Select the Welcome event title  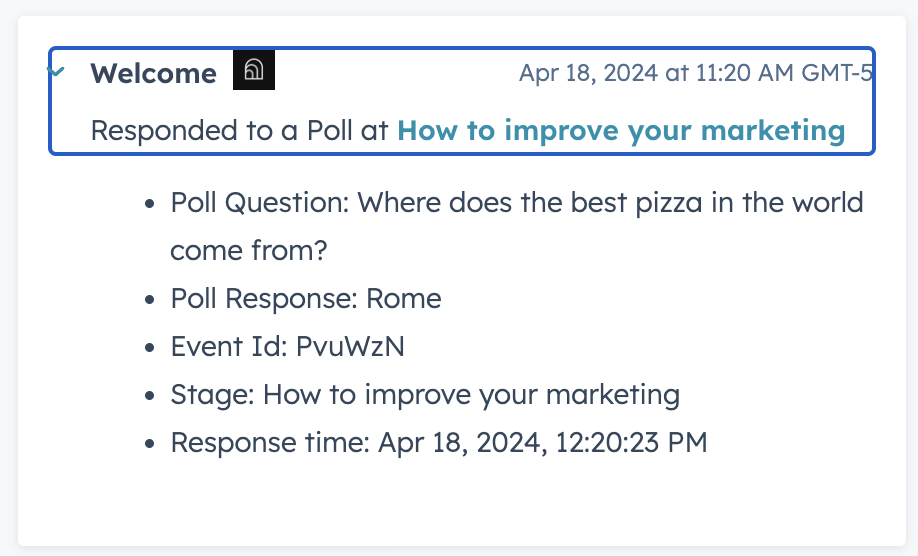coord(153,74)
